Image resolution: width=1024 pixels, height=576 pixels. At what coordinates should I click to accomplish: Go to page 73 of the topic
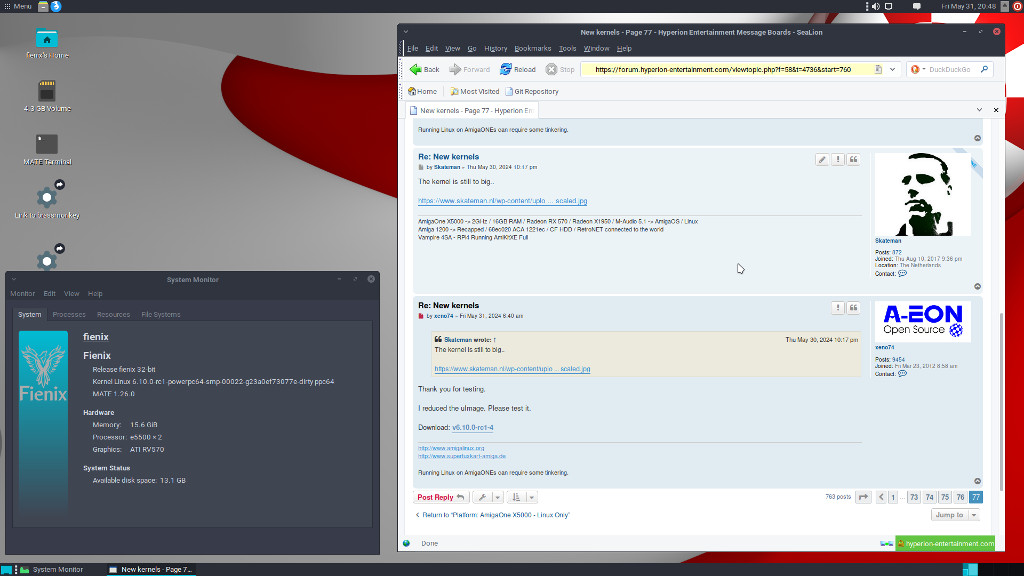click(x=914, y=498)
